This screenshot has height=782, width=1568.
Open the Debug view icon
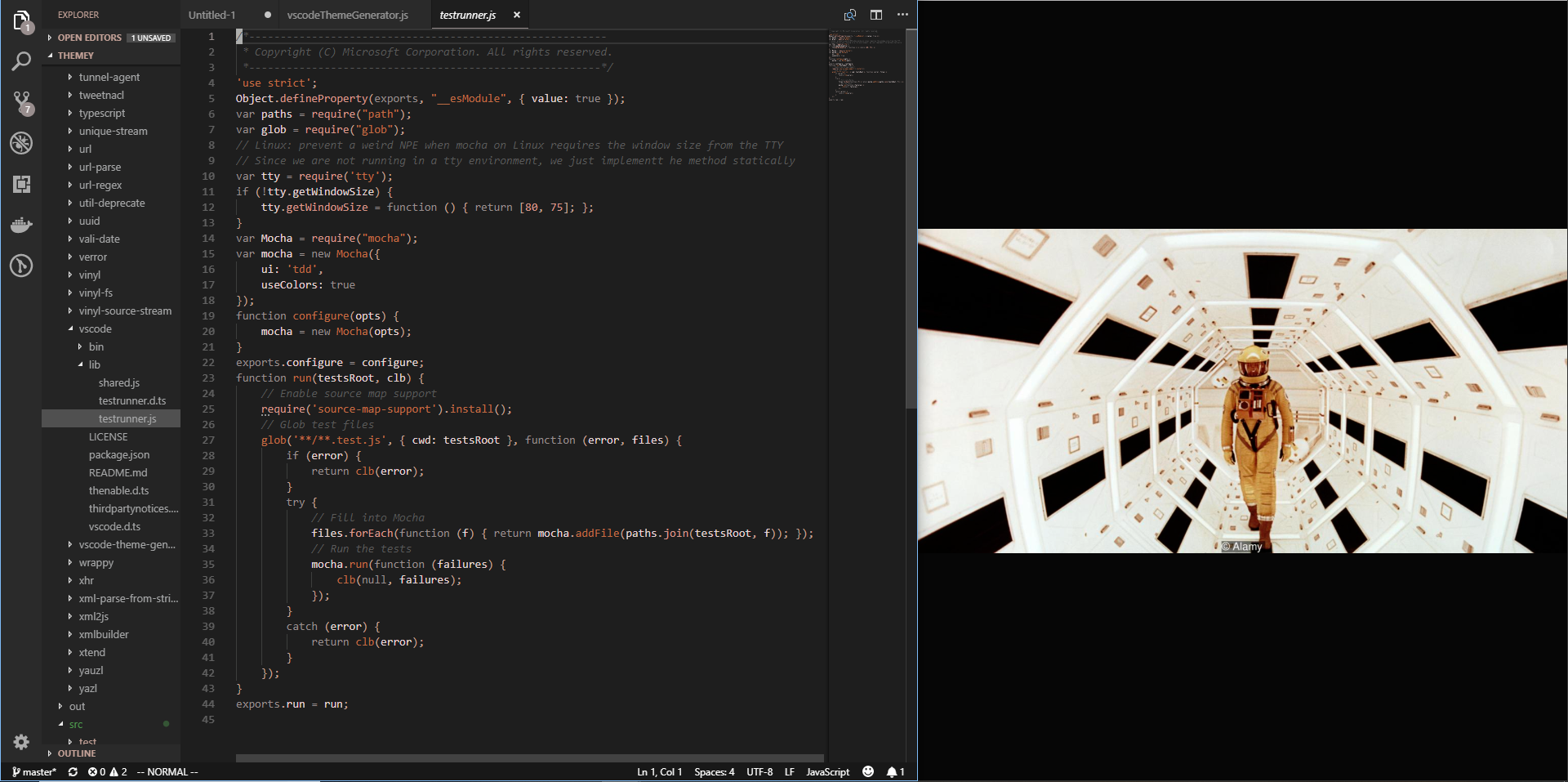click(x=21, y=143)
